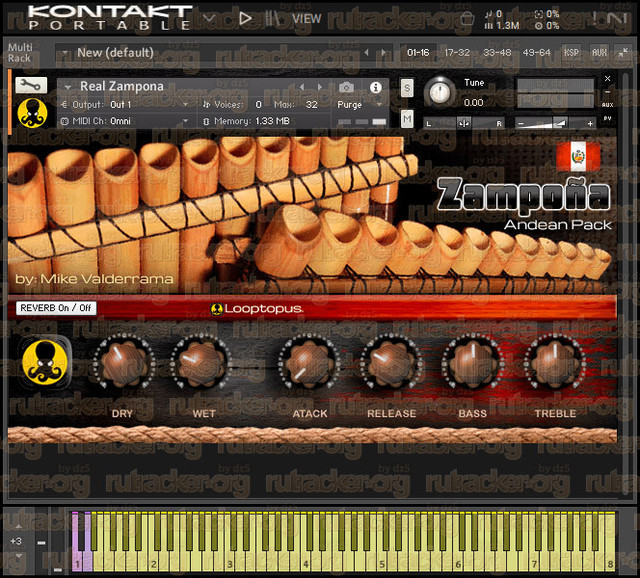Increase volume with the plus button
The height and width of the screenshot is (578, 640).
[590, 123]
